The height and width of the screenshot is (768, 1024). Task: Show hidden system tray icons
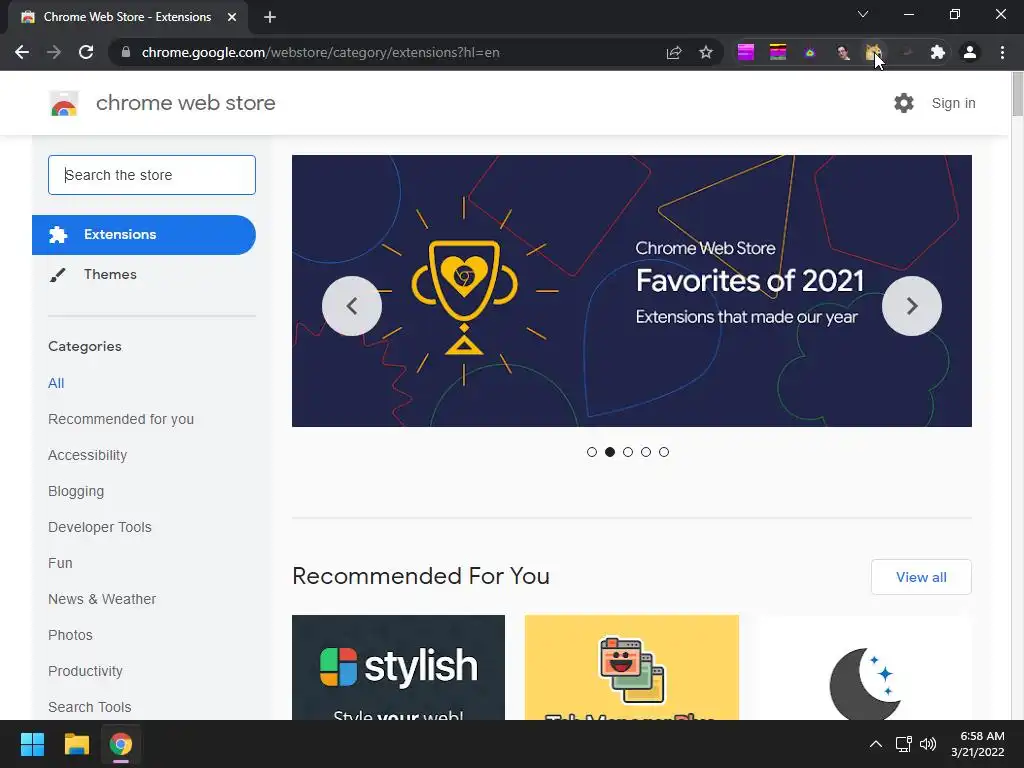pyautogui.click(x=876, y=744)
